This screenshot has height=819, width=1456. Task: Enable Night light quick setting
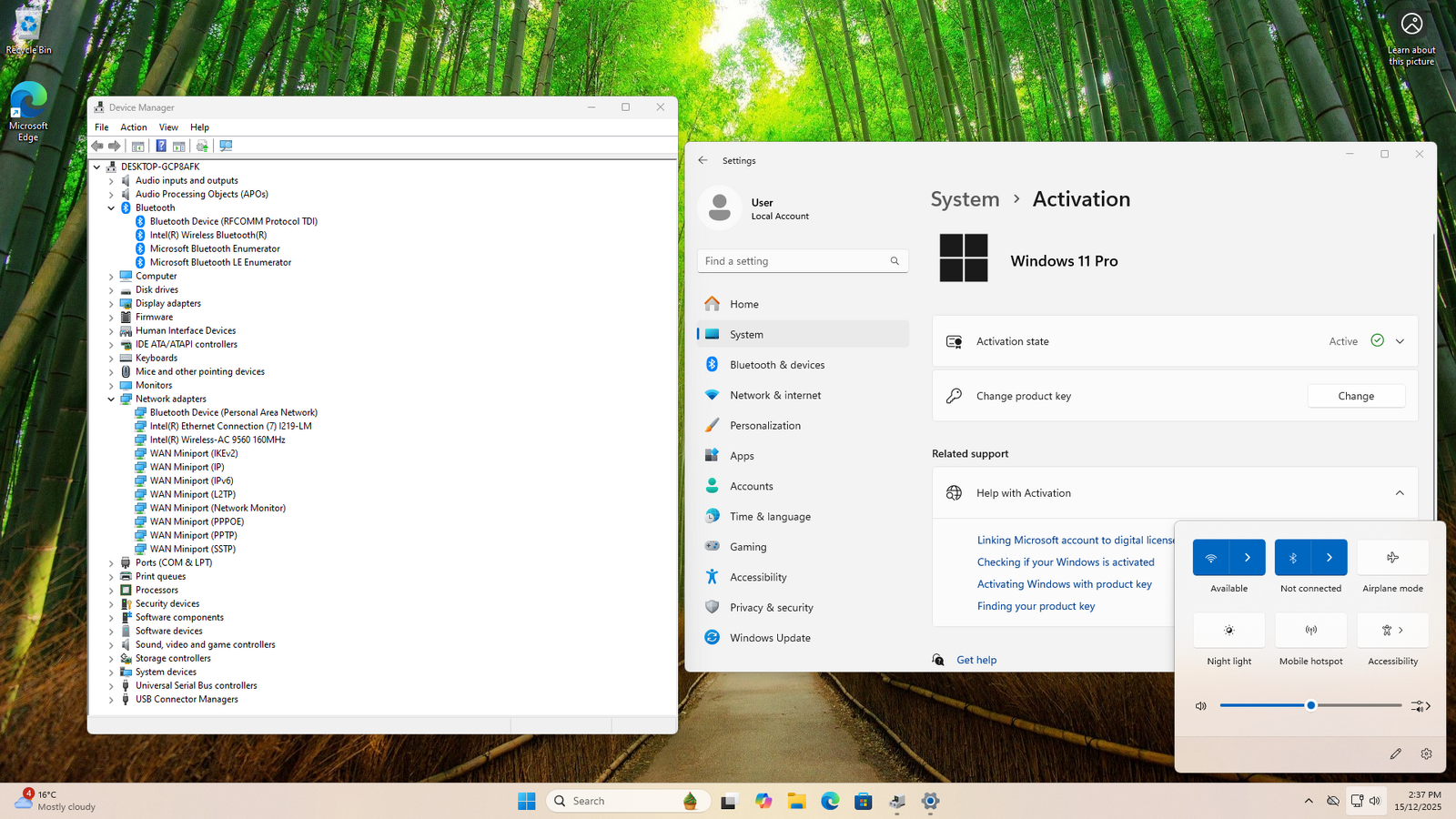point(1228,631)
